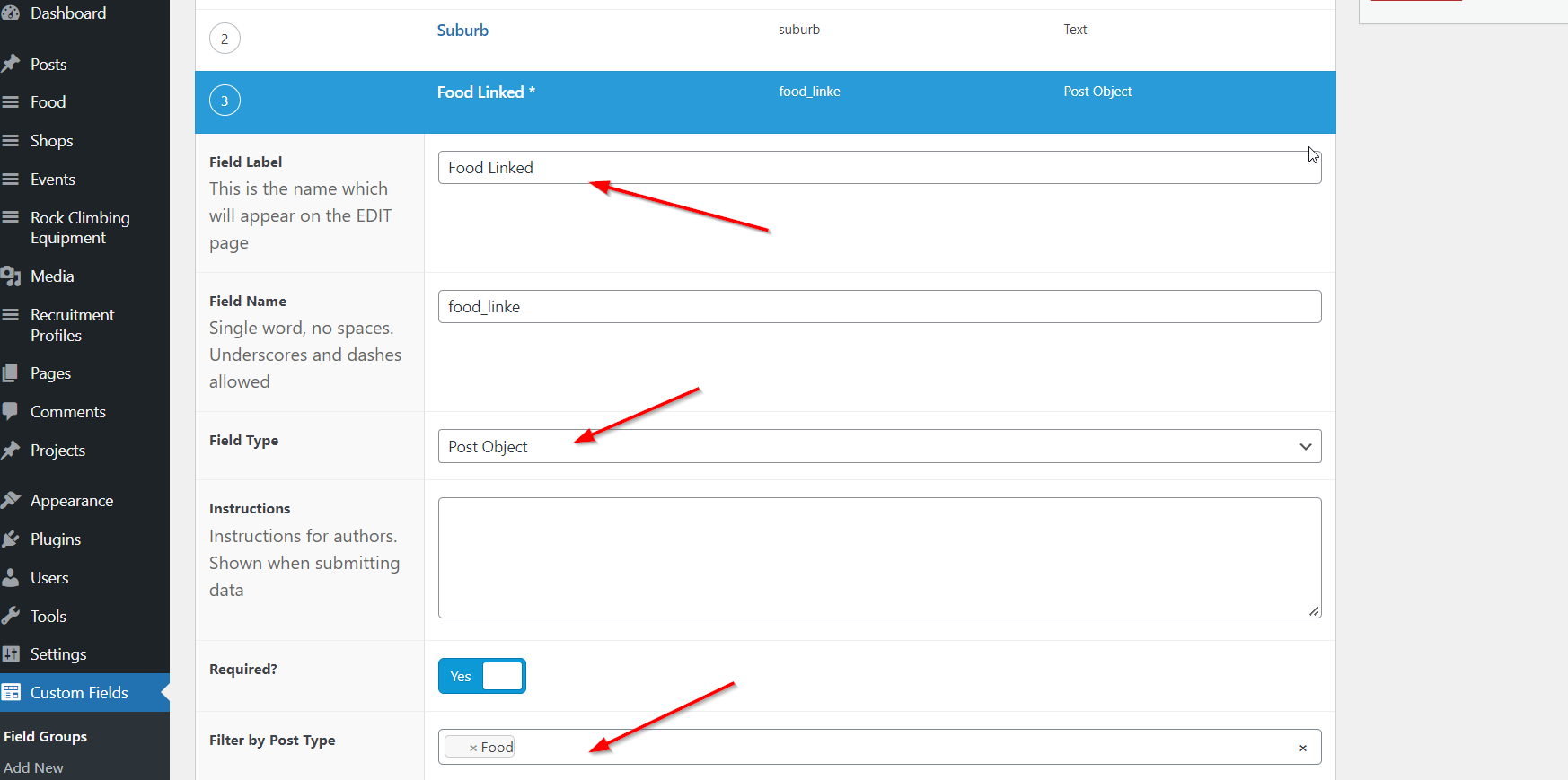This screenshot has height=780, width=1568.
Task: Click the Appearance paintbrush icon
Action: 11,501
